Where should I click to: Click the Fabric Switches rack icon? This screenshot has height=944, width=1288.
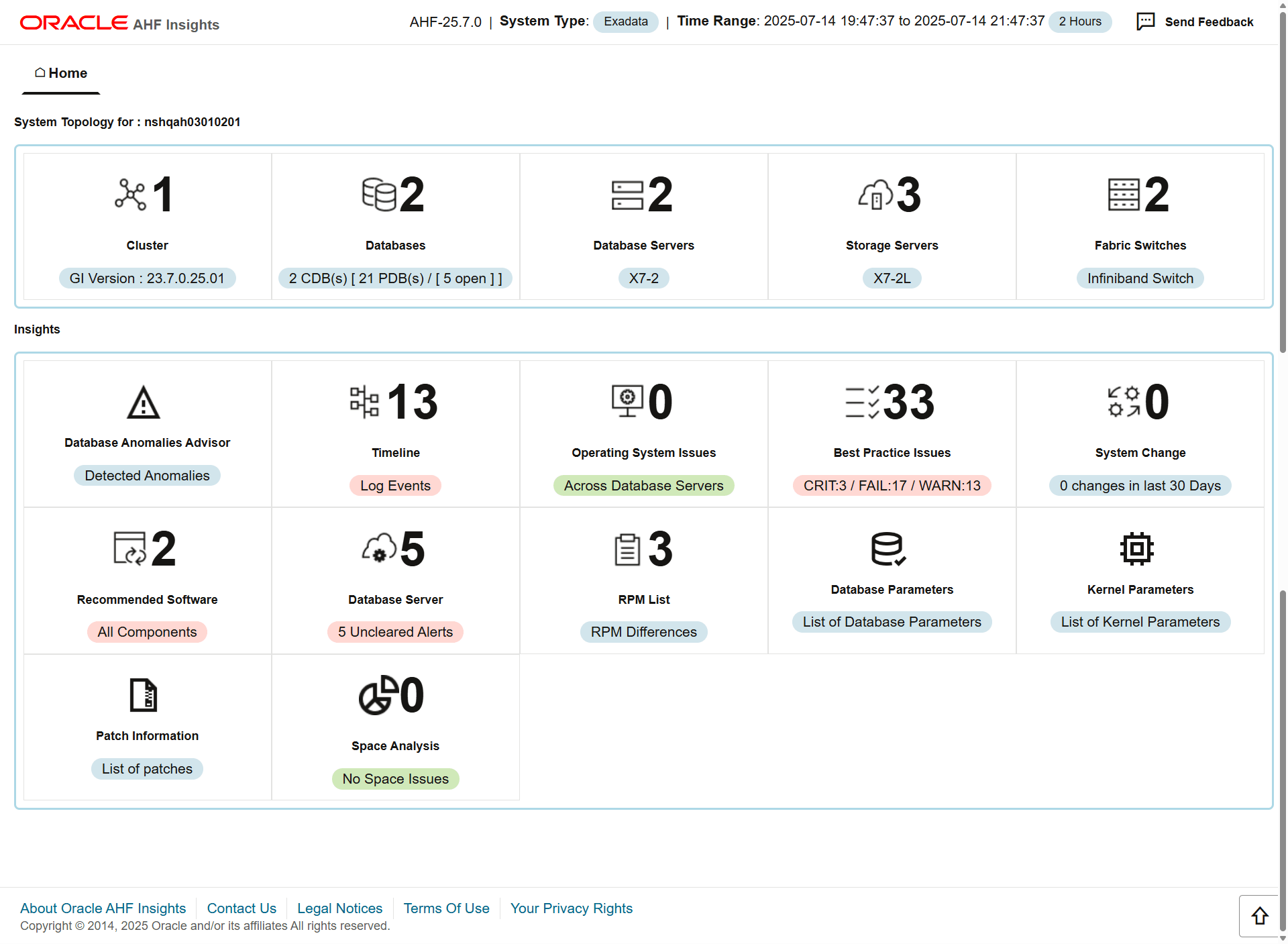tap(1124, 195)
